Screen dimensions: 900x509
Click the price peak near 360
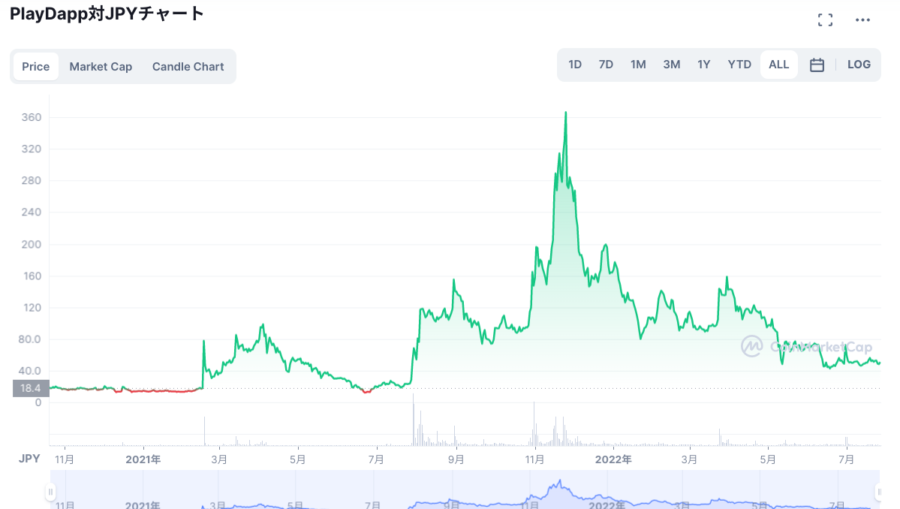tap(566, 112)
